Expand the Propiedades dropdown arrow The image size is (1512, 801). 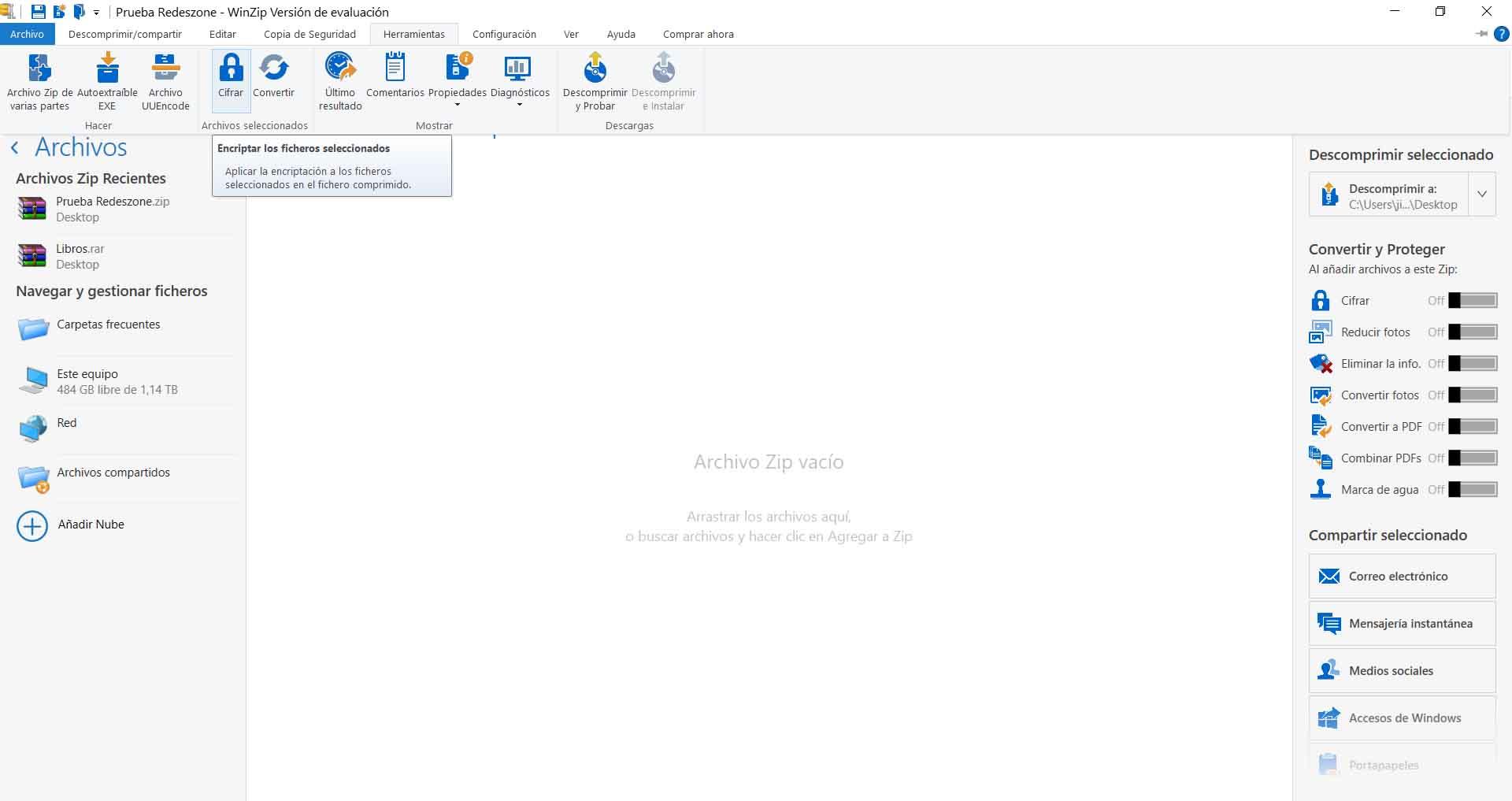tap(458, 106)
